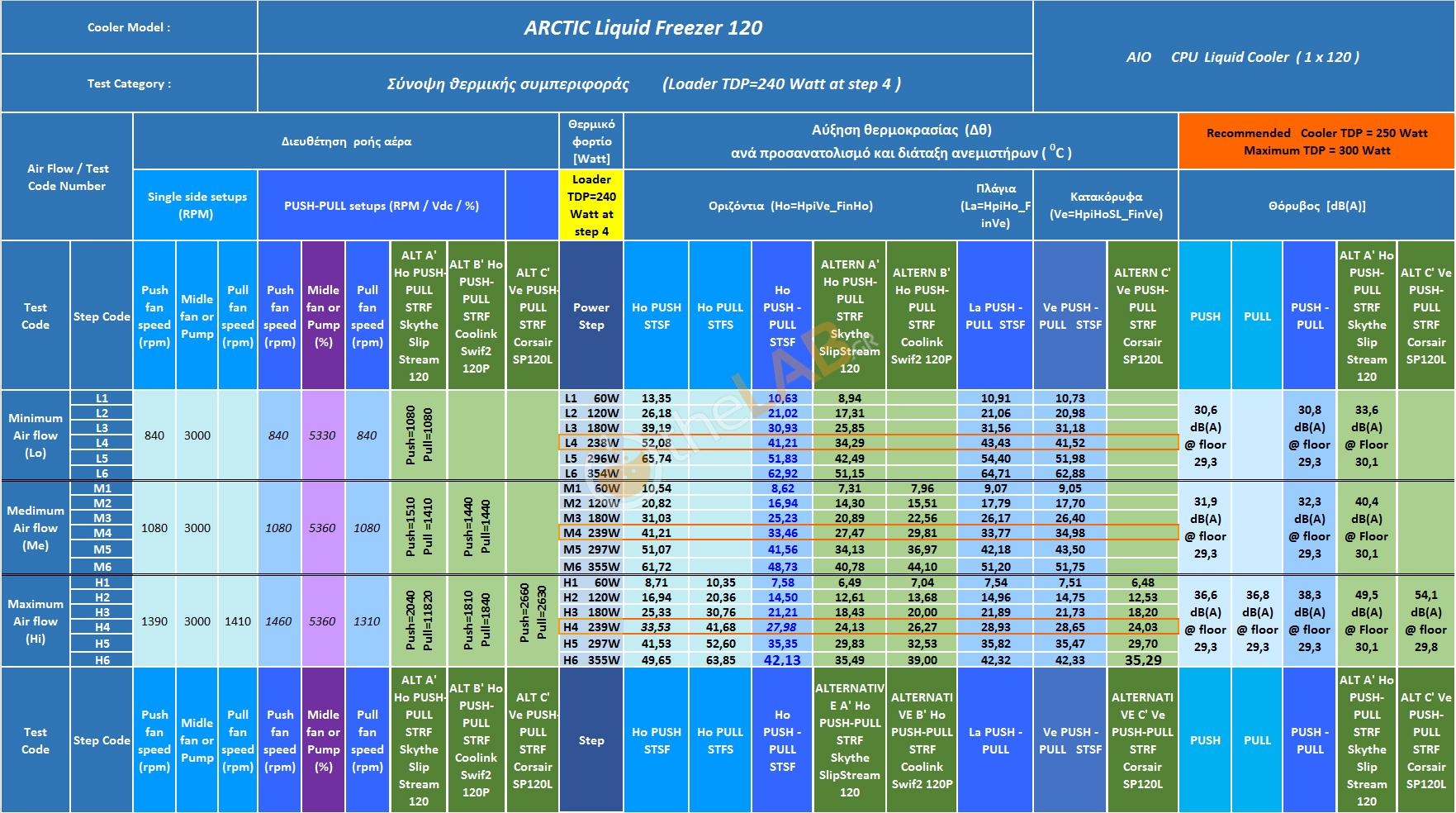Select the value "24,03" in row H4
Screen dimensions: 1456x813
(1142, 627)
